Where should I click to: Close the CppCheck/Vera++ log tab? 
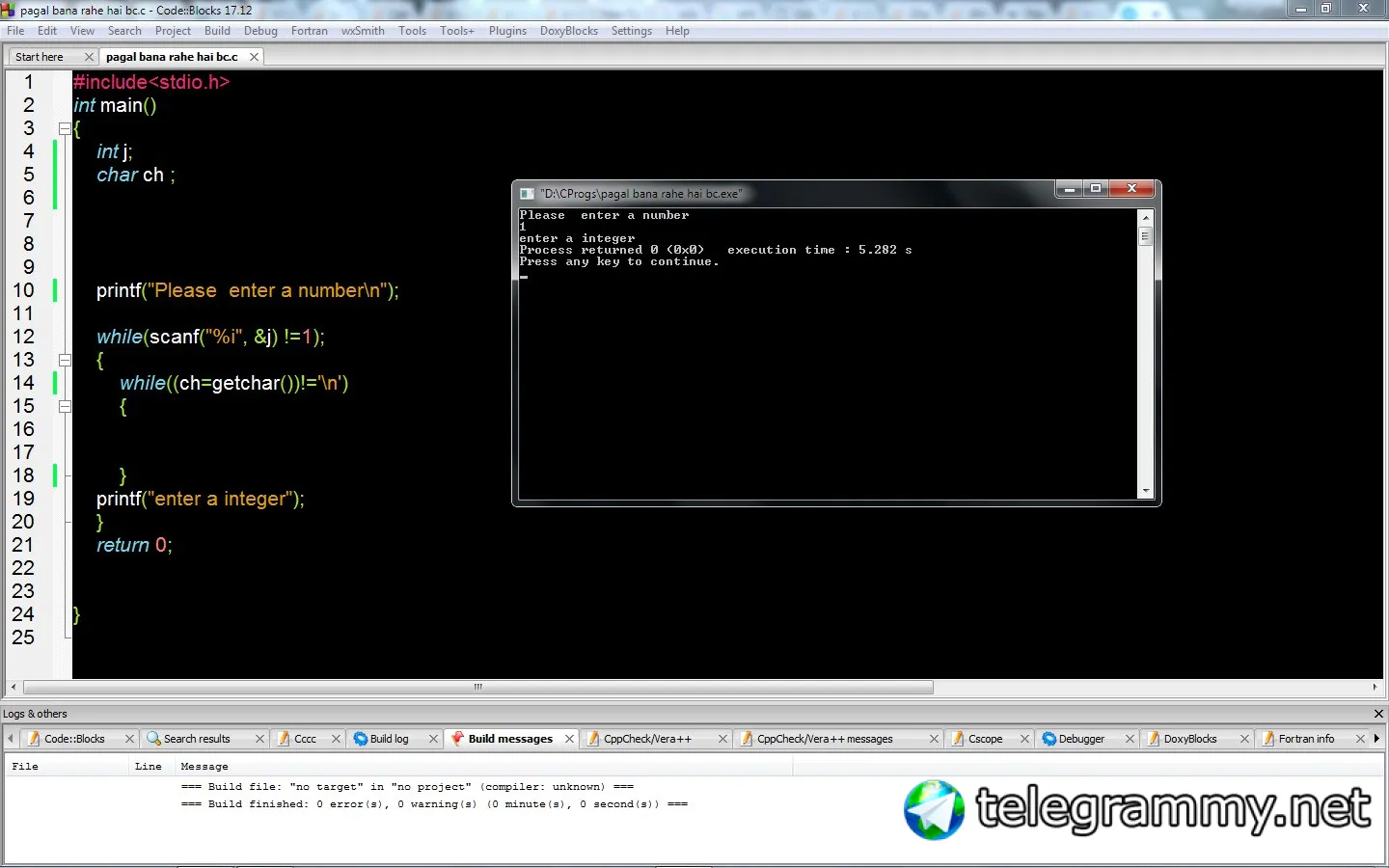coord(722,739)
